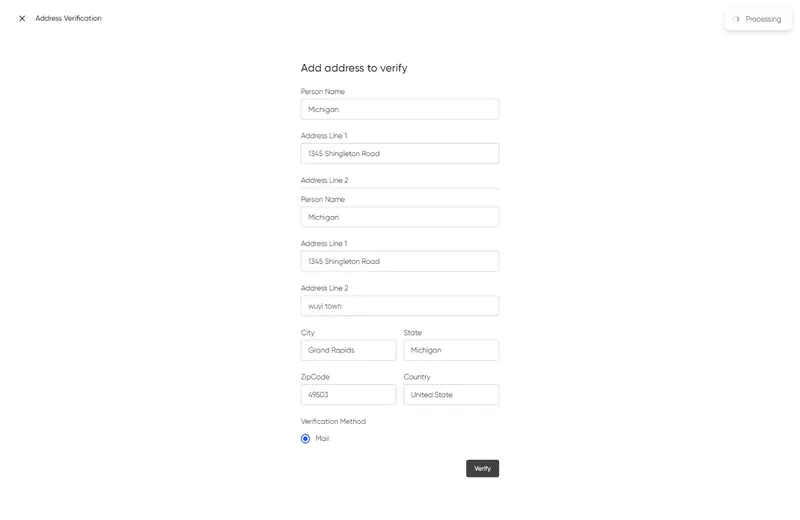
Task: Focus the second Address Line 1 input
Action: click(x=399, y=261)
